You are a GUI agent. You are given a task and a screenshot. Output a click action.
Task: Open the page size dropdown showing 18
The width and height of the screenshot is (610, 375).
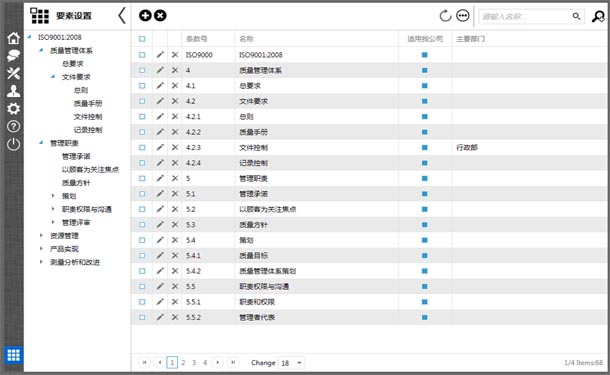pyautogui.click(x=291, y=363)
